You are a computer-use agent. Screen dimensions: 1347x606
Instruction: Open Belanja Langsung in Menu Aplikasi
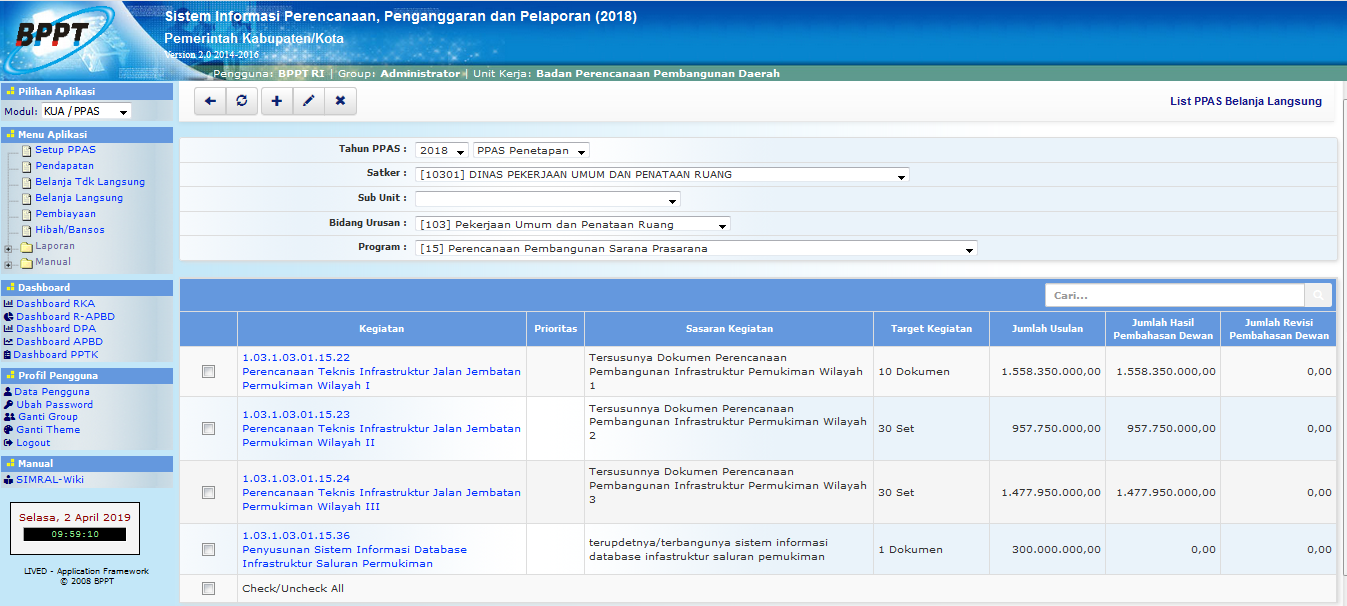click(x=79, y=198)
